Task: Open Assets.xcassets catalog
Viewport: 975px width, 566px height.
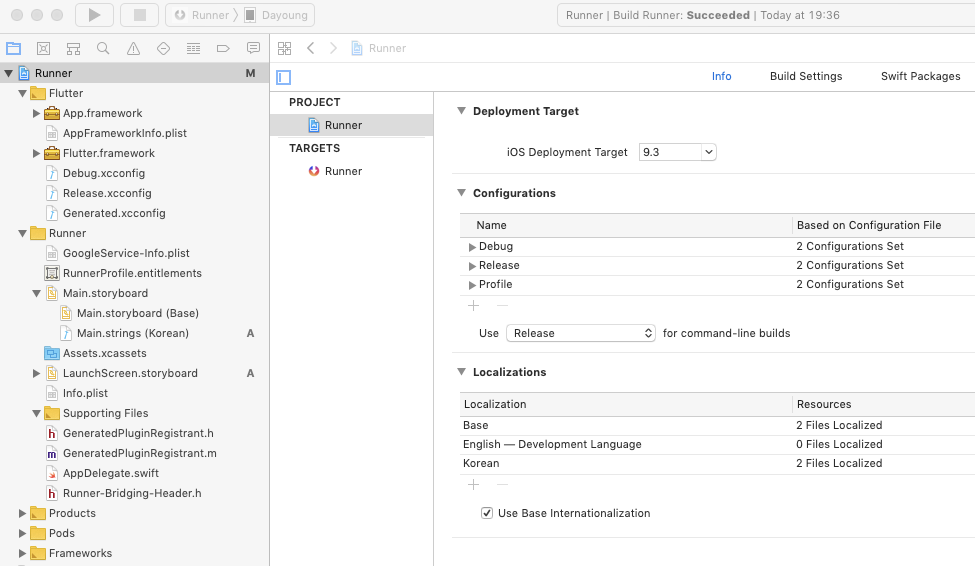Action: click(104, 353)
